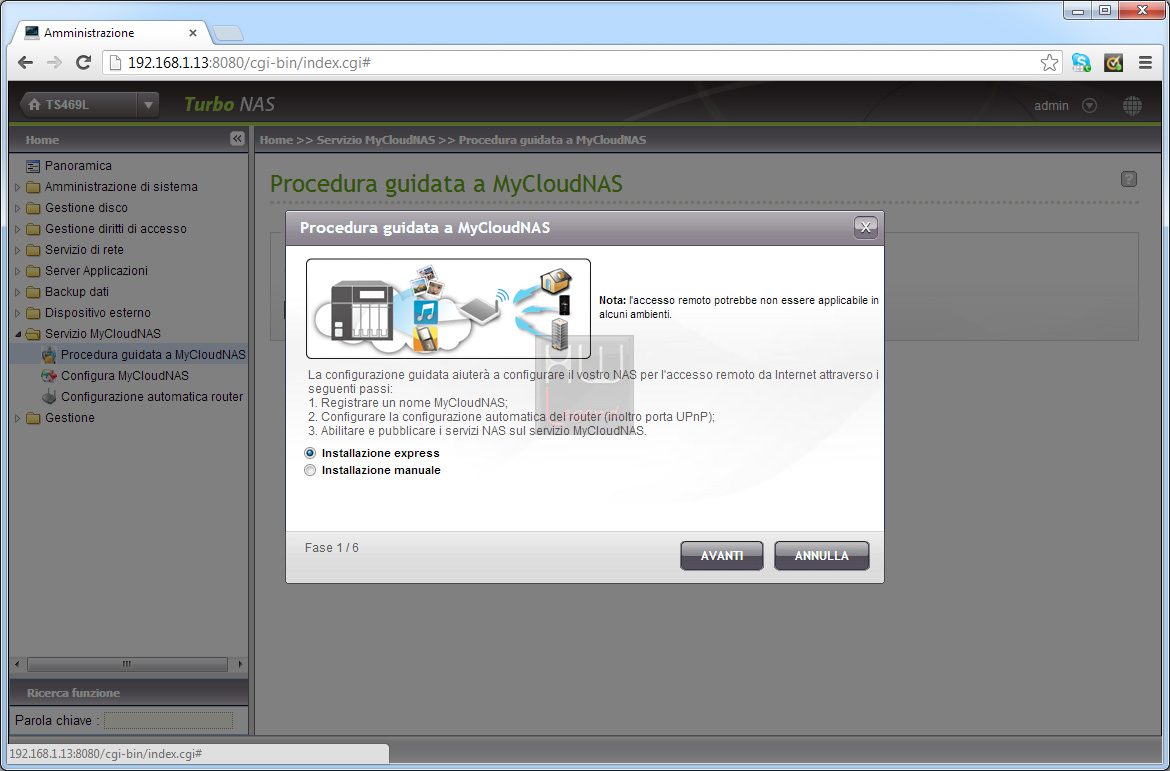Expand the Servizio di rete tree node

point(18,250)
